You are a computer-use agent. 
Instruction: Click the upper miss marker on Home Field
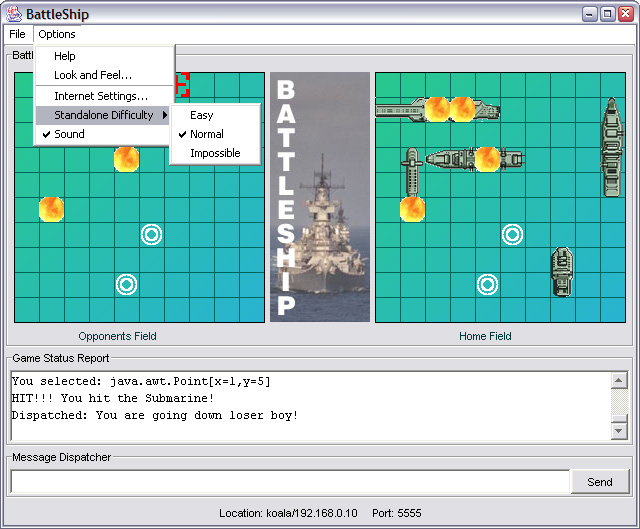pyautogui.click(x=512, y=235)
